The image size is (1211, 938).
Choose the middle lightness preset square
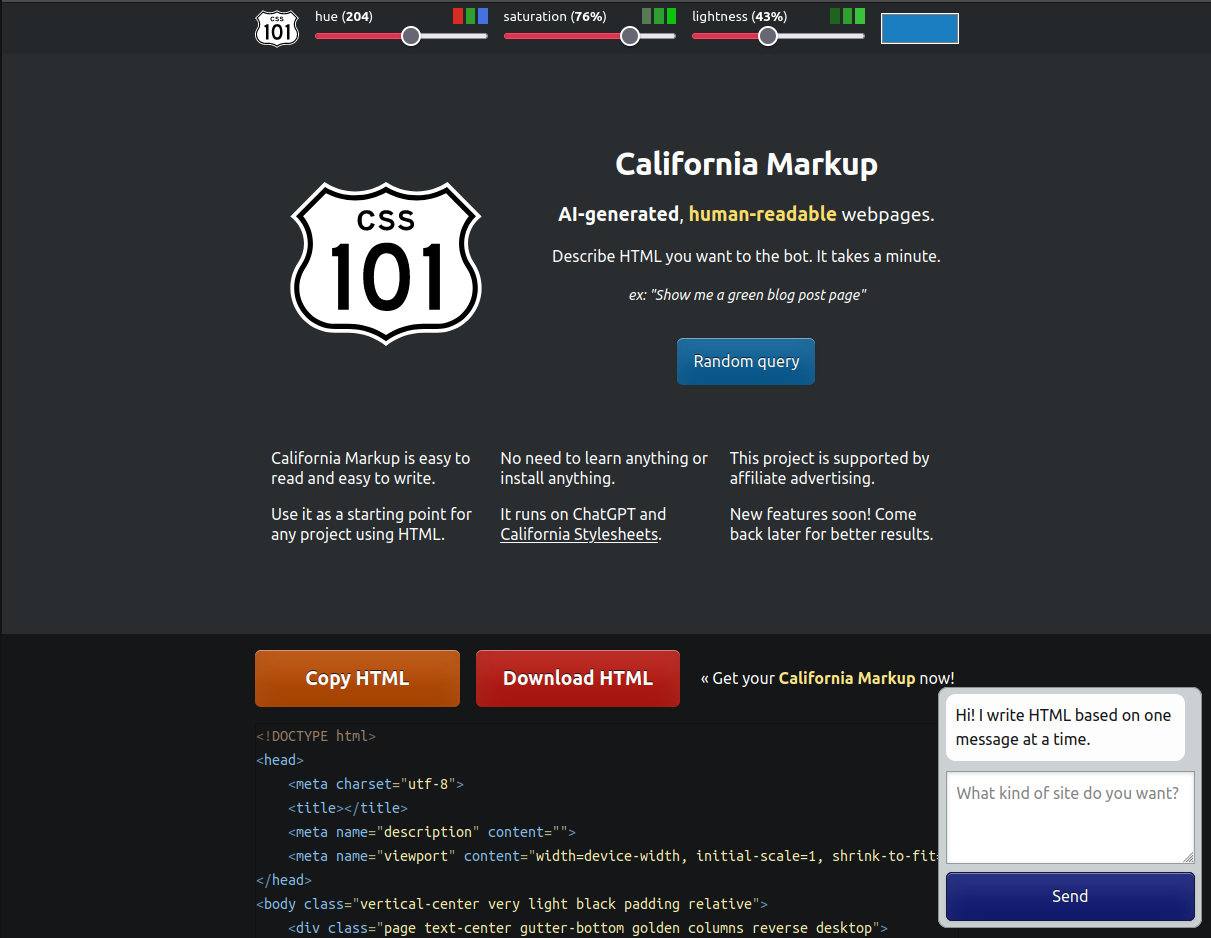click(x=848, y=16)
